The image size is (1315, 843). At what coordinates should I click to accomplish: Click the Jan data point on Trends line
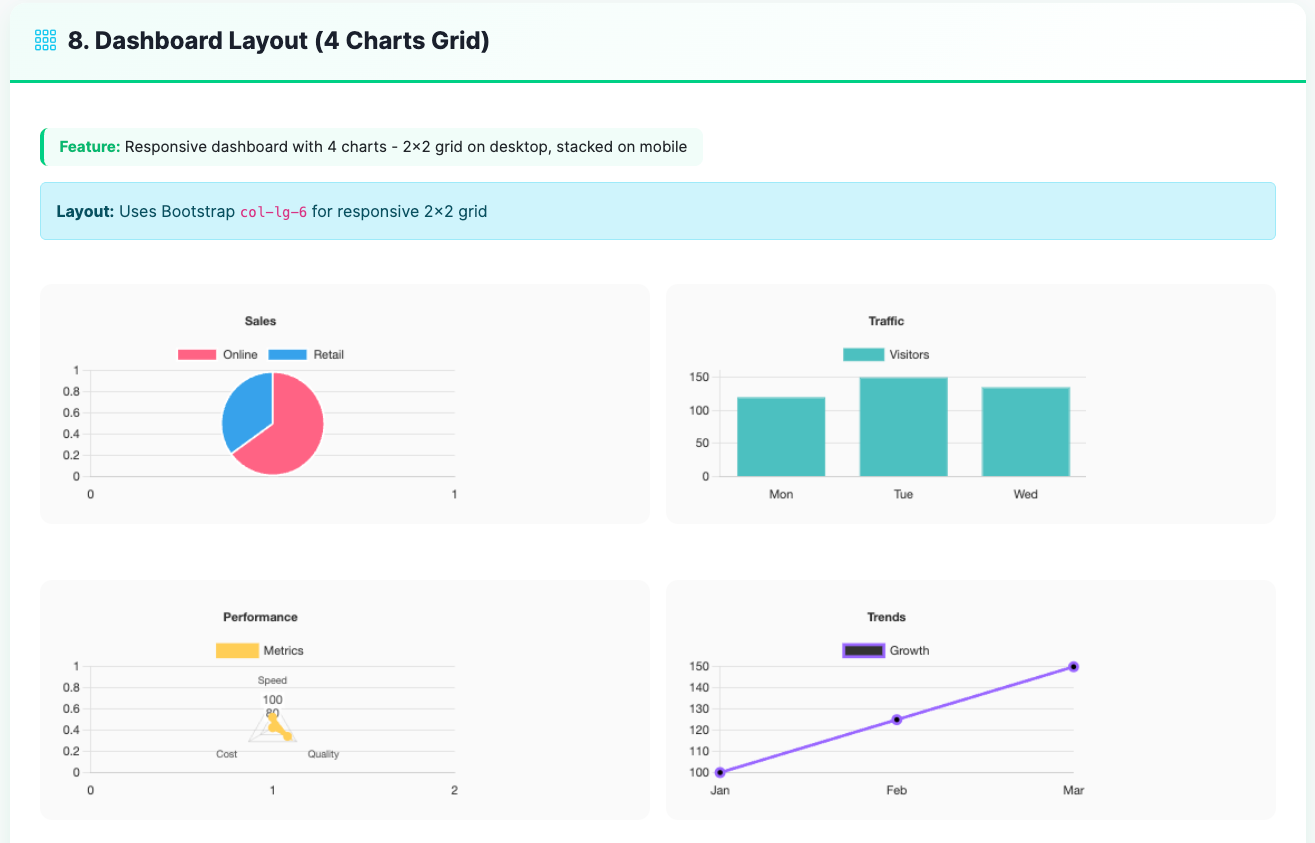pyautogui.click(x=720, y=772)
